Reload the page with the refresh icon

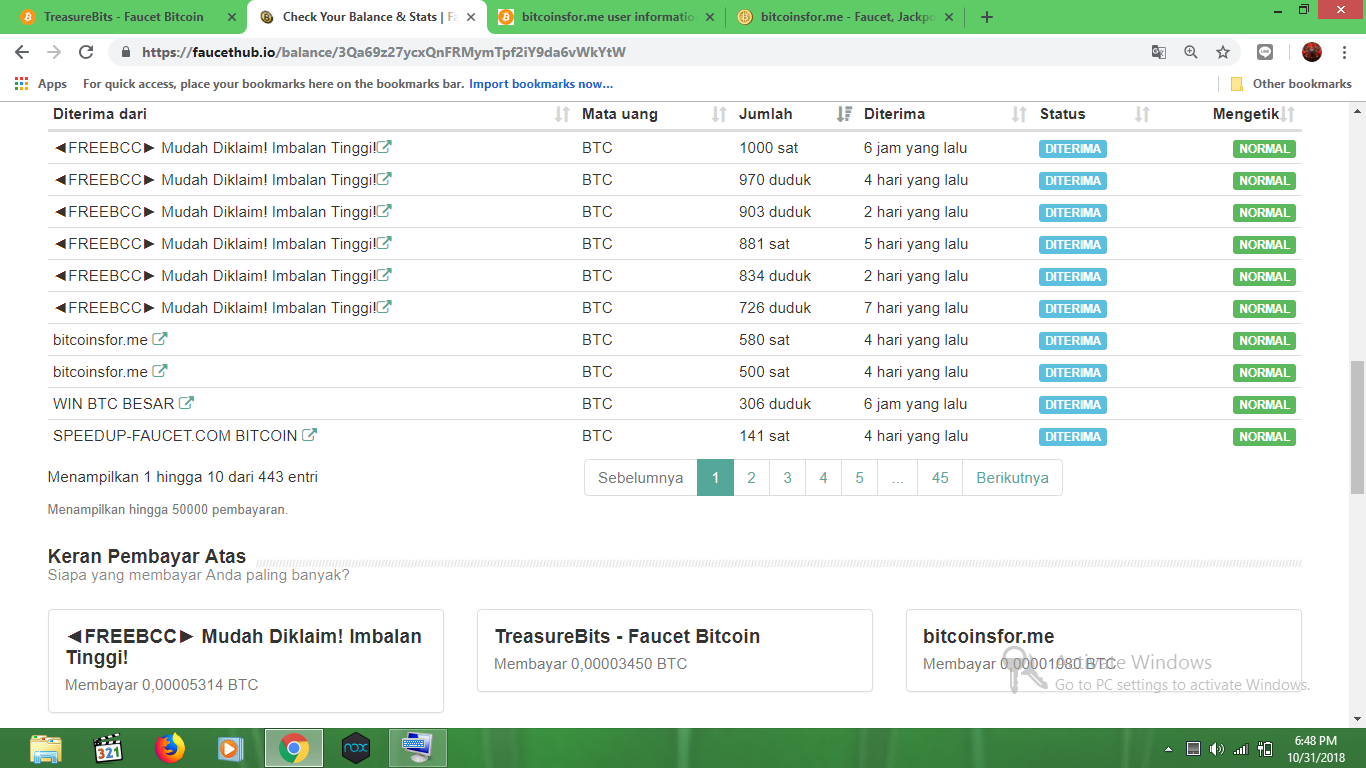click(86, 52)
